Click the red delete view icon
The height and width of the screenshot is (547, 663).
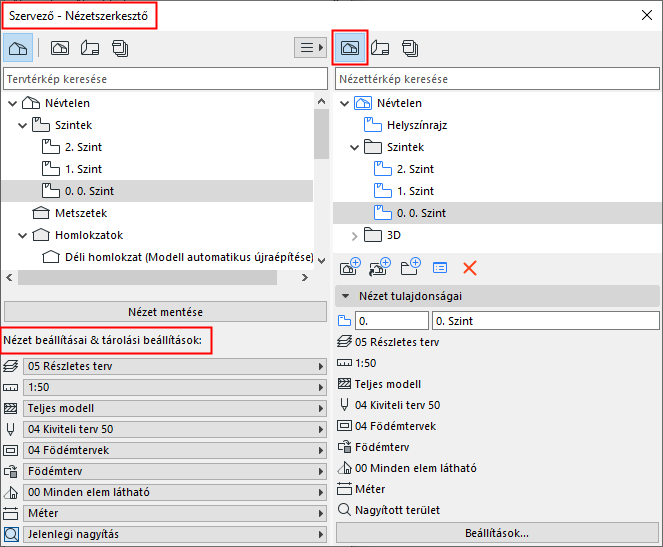[x=470, y=268]
